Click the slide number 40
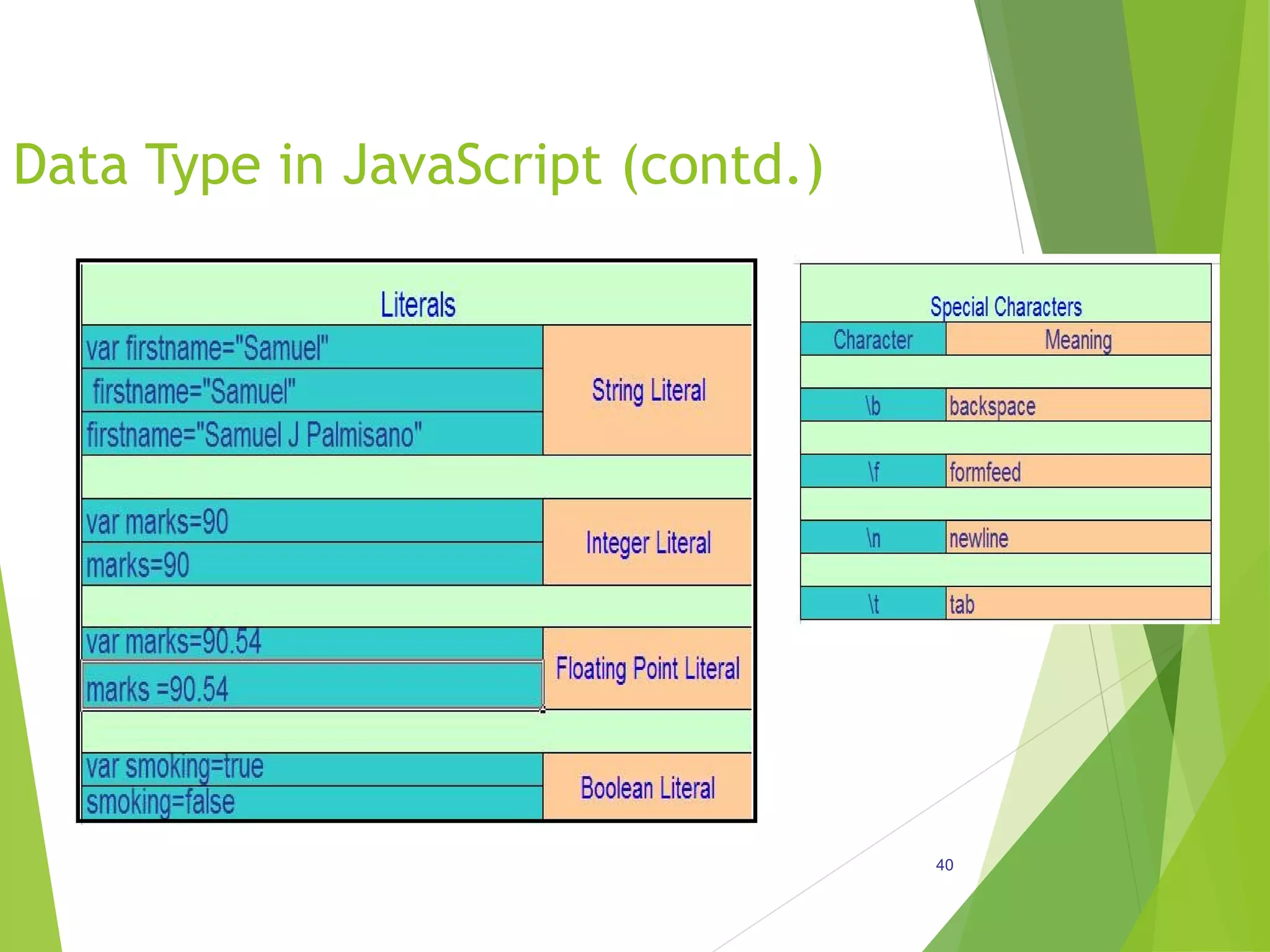1270x952 pixels. click(944, 865)
